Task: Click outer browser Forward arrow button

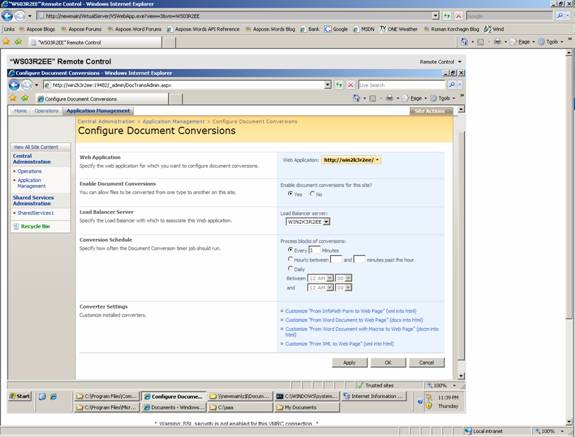Action: click(20, 16)
